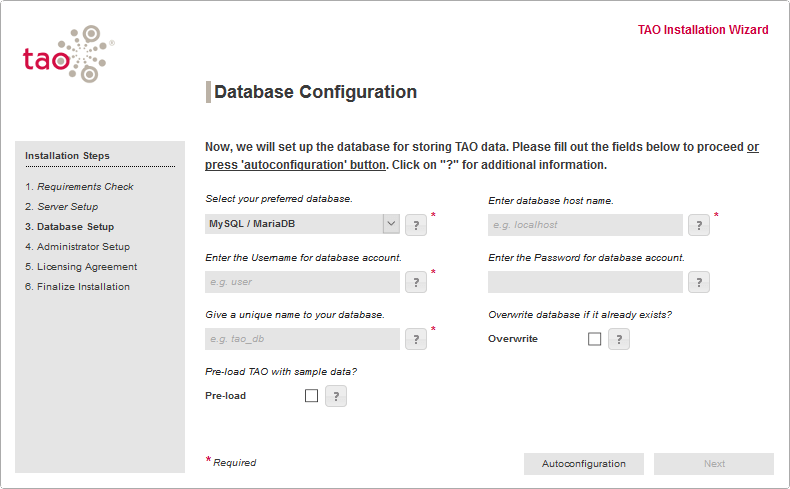
Task: Enable the Overwrite database checkbox
Action: pos(595,339)
